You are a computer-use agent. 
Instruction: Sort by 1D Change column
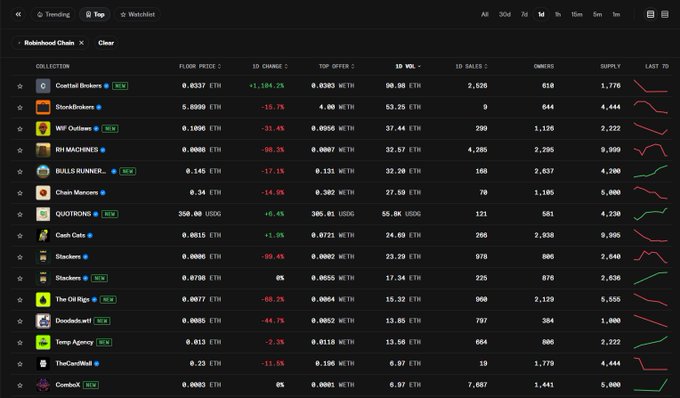(x=270, y=66)
